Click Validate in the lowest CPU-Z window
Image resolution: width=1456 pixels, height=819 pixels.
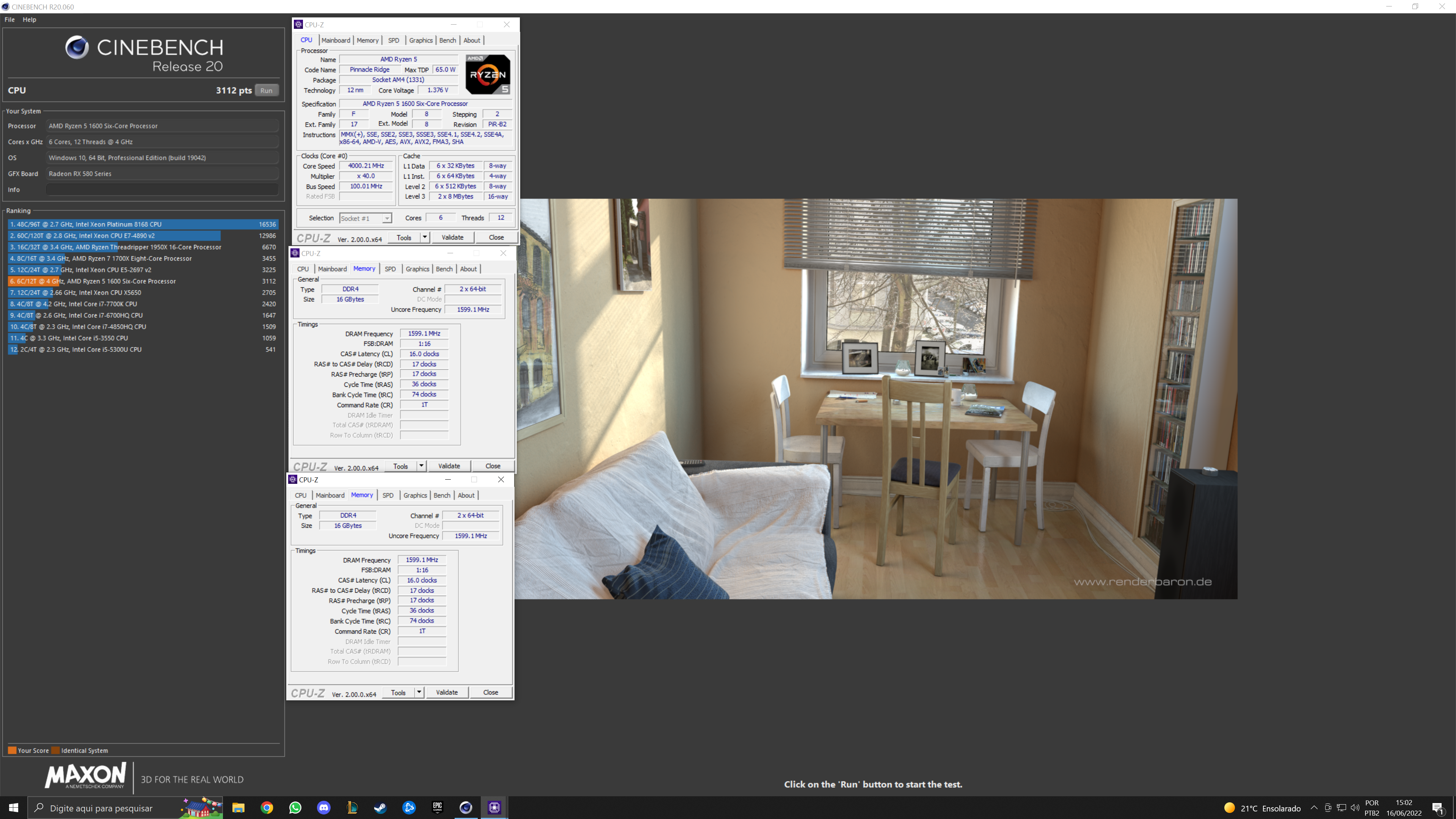click(x=447, y=692)
